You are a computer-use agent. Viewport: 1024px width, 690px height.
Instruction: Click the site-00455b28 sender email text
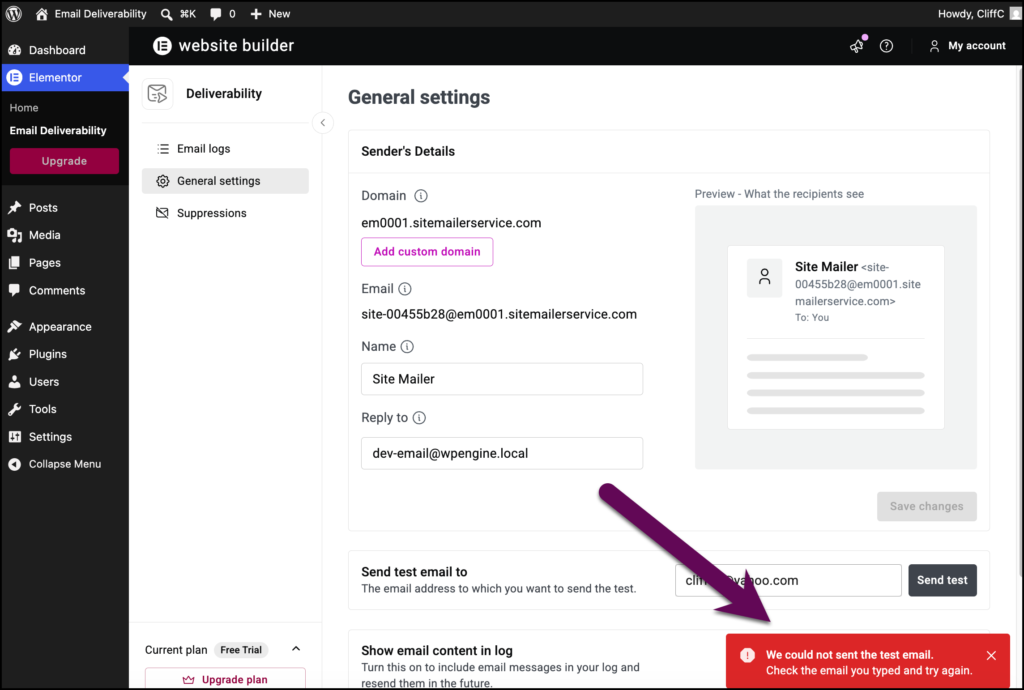(x=499, y=315)
